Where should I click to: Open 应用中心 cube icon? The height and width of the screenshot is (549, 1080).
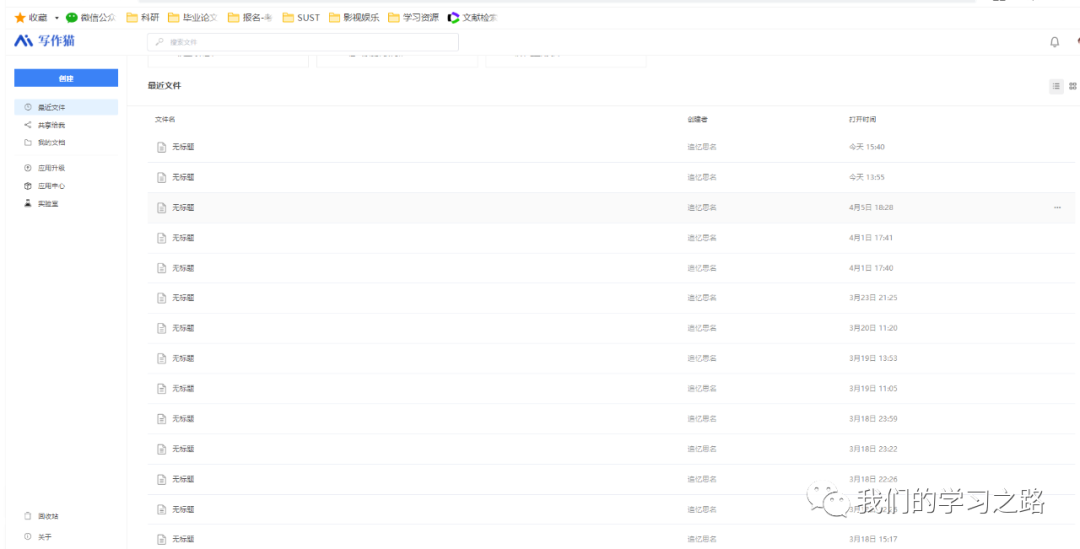(28, 186)
